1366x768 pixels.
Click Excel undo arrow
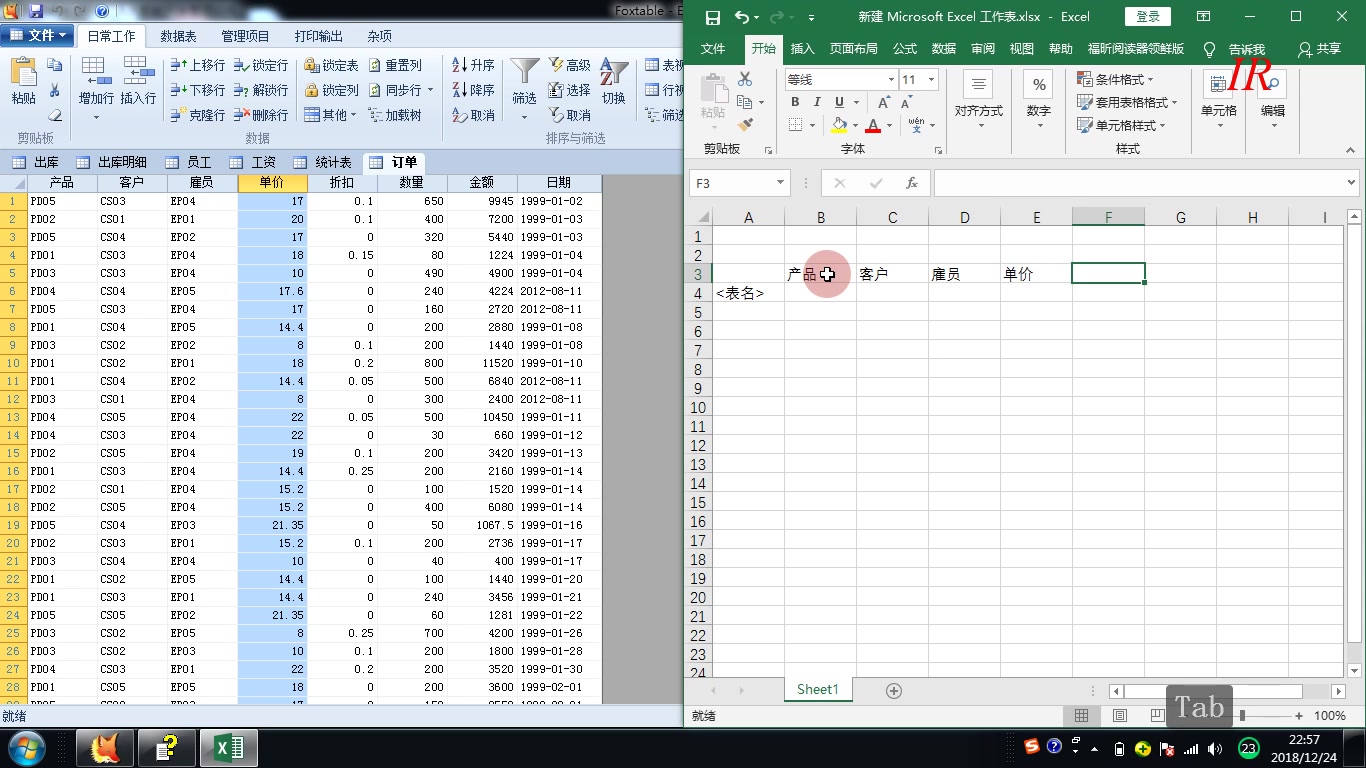741,17
